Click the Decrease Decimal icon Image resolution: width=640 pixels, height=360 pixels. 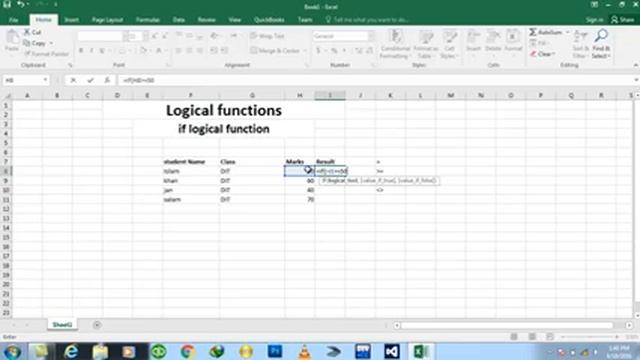(369, 51)
